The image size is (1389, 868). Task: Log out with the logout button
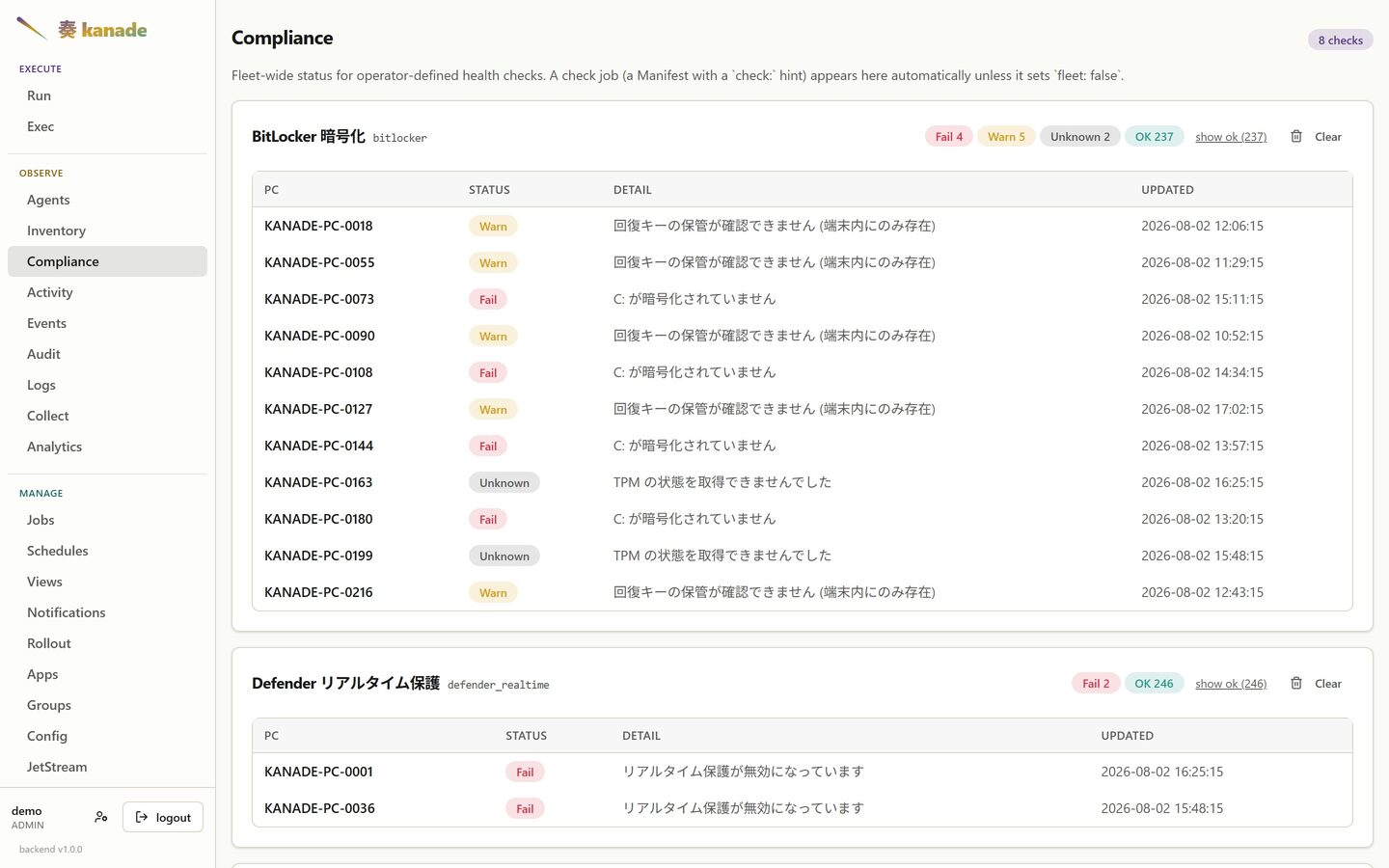tap(163, 817)
